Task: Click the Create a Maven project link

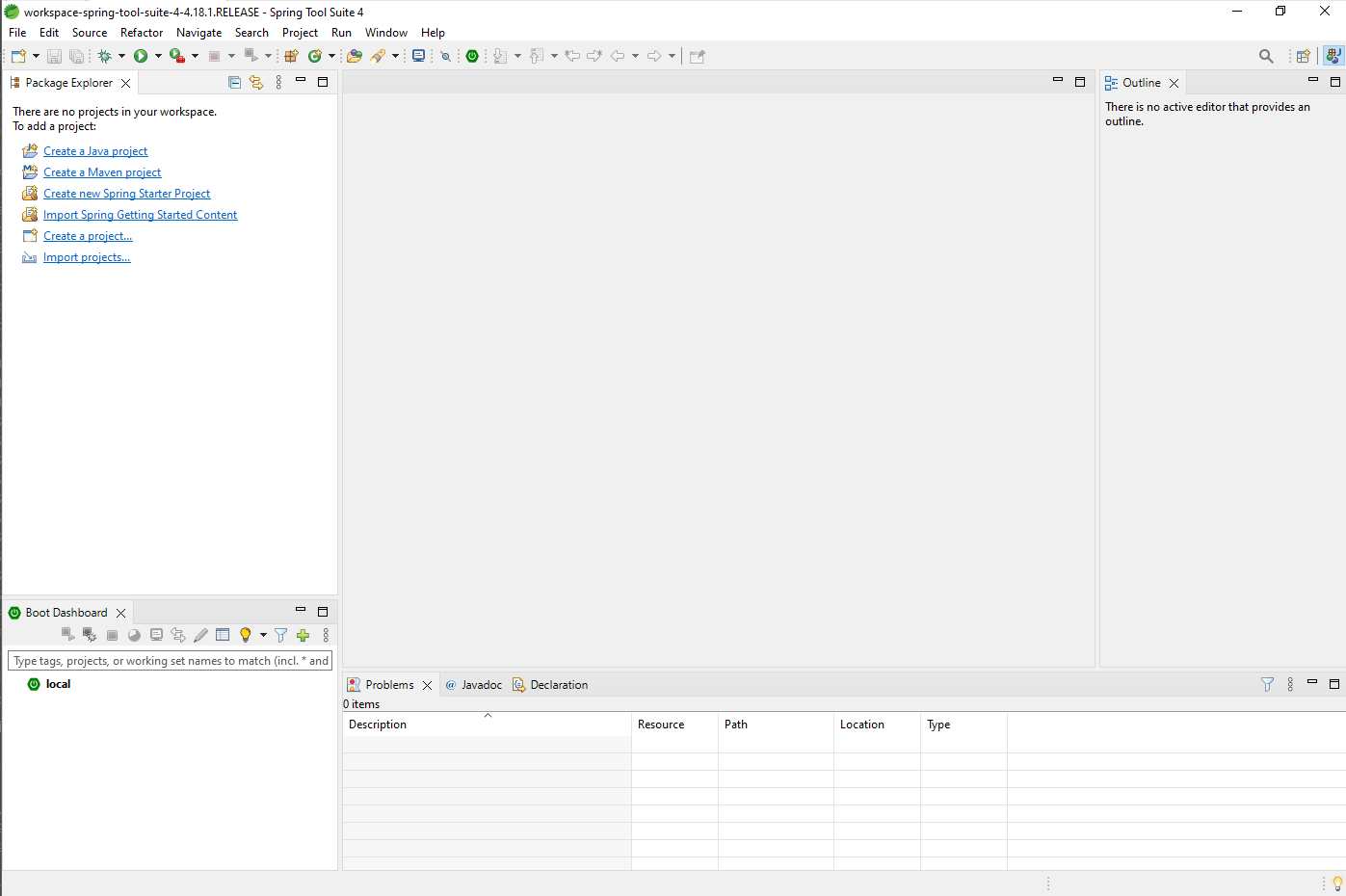Action: click(102, 172)
